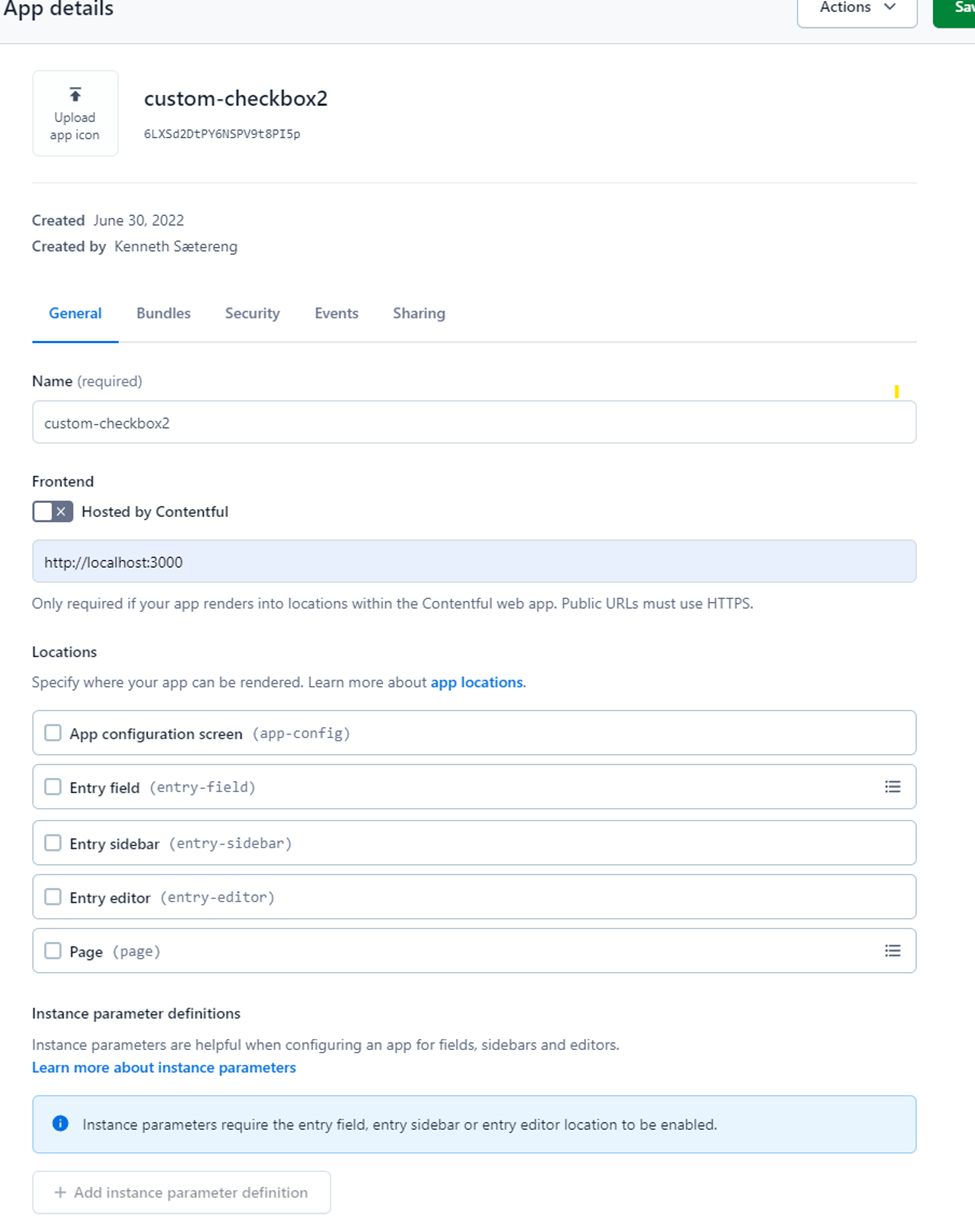Viewport: 975px width, 1229px height.
Task: Click the Name input field
Action: pos(474,422)
